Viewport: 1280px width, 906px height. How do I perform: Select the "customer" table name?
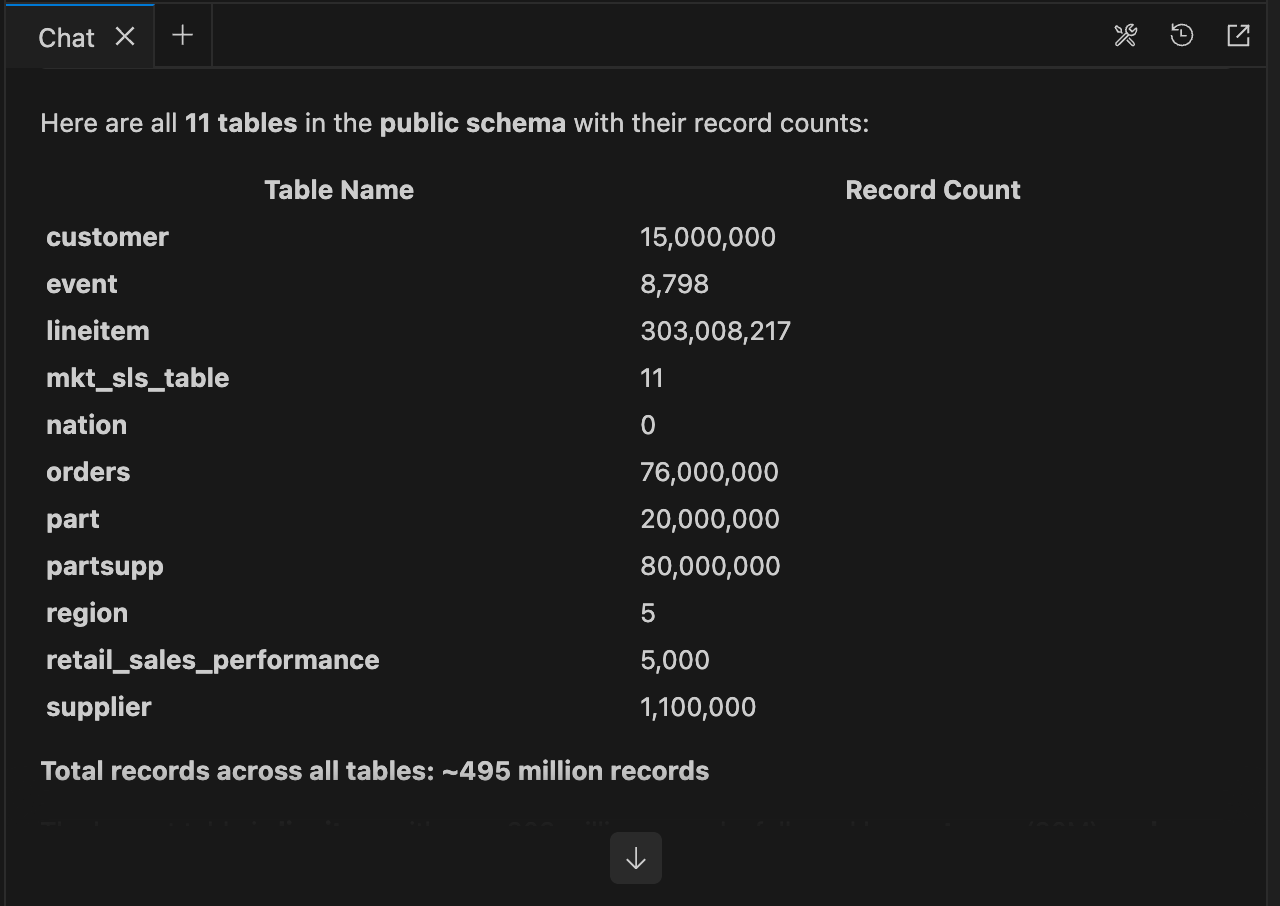pyautogui.click(x=107, y=237)
